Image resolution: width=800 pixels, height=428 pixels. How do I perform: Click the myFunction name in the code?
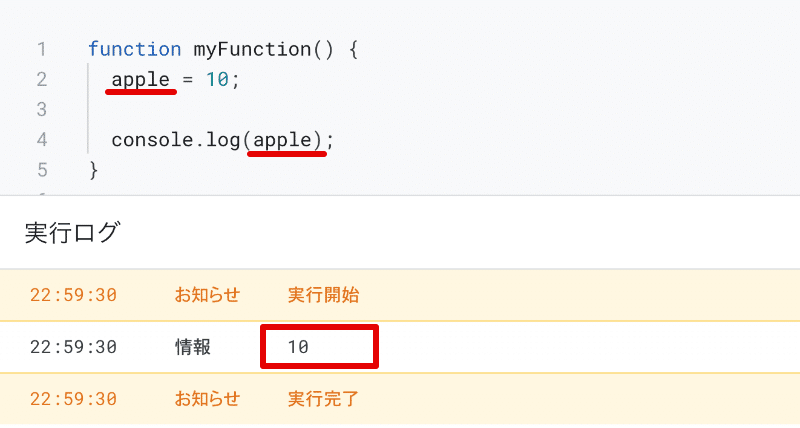tap(253, 49)
